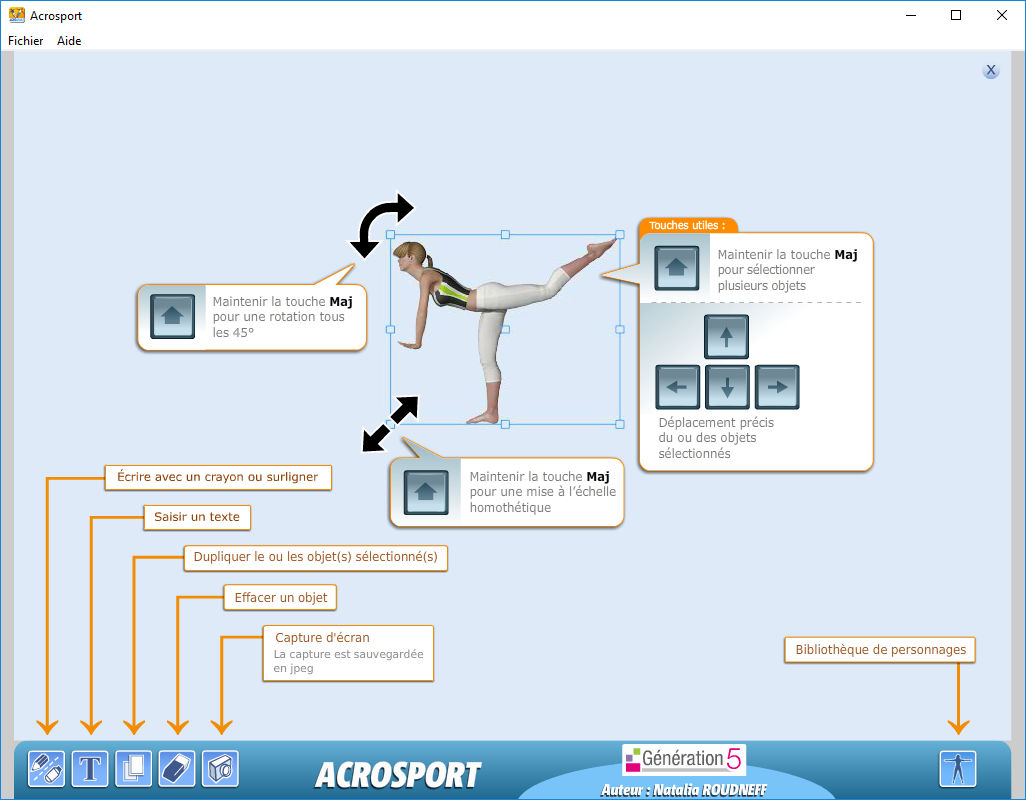Close the help overlay with the X
The width and height of the screenshot is (1026, 800).
(990, 70)
